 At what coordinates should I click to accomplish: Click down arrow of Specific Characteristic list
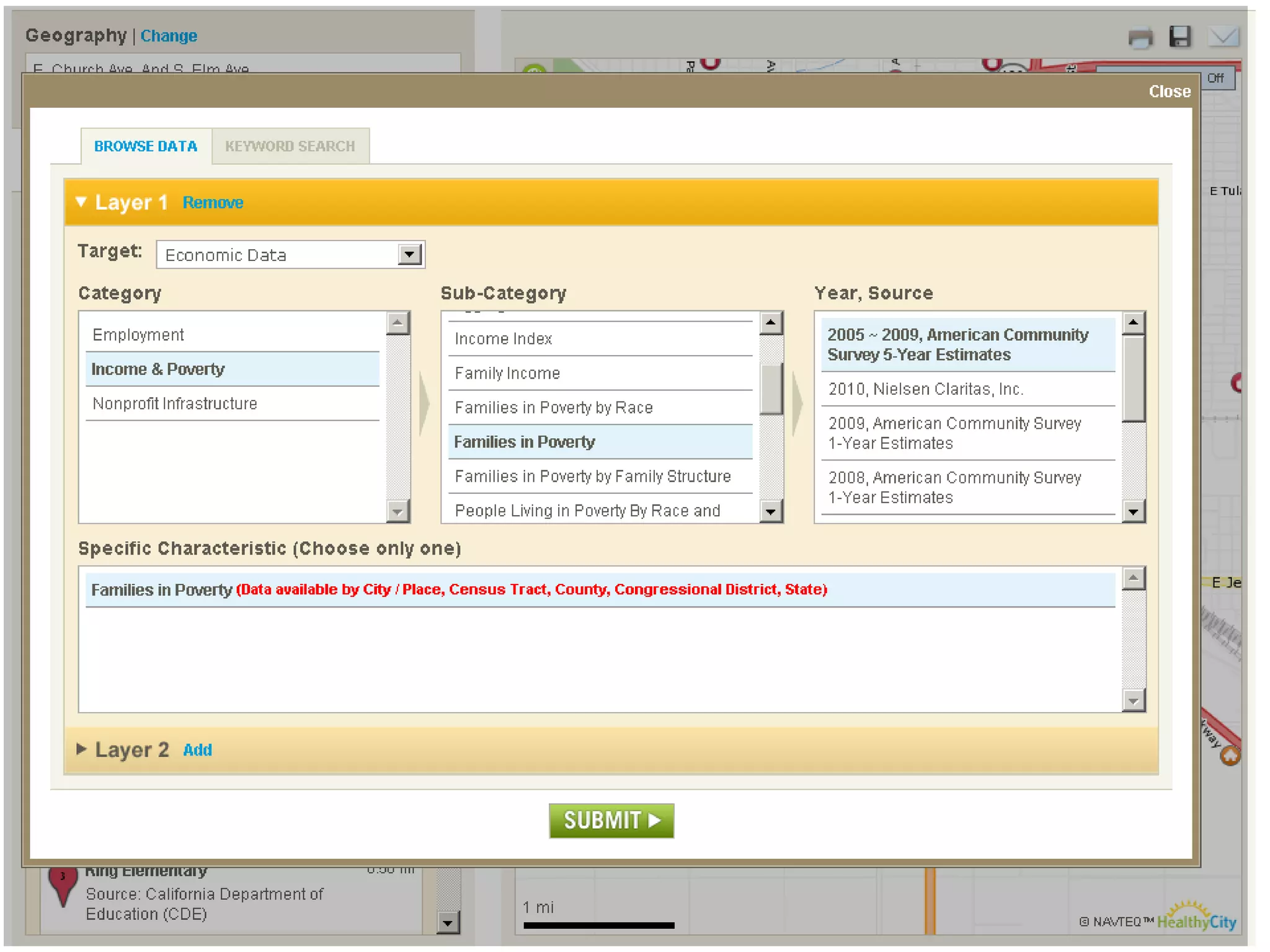[1133, 701]
